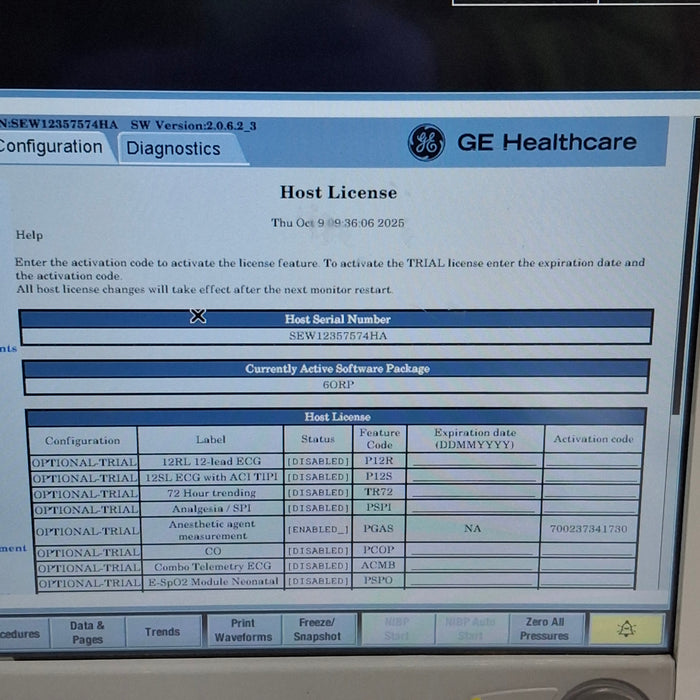Click Print Waveforms button
The image size is (700, 700).
pyautogui.click(x=243, y=630)
